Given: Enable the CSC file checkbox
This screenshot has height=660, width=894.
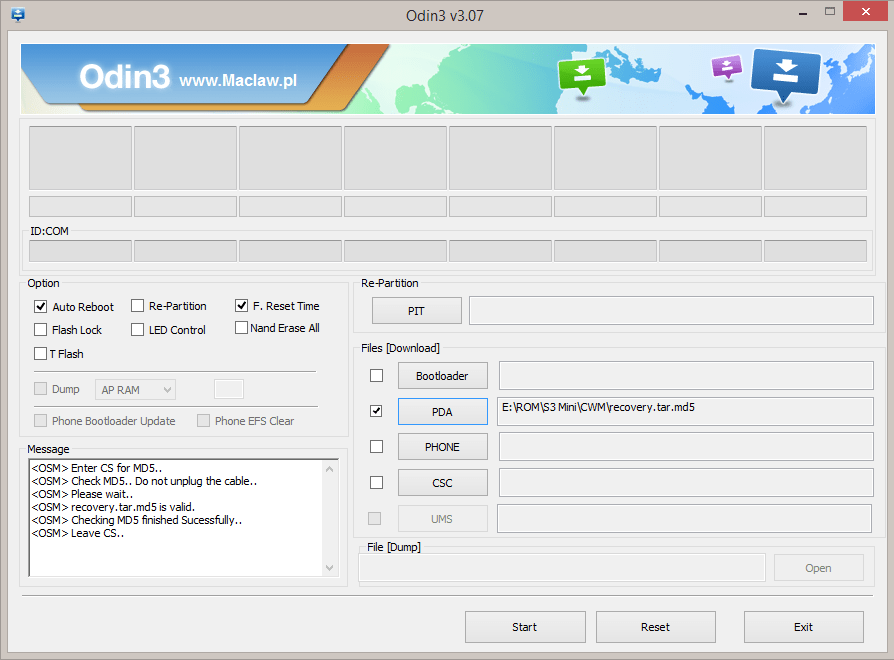Looking at the screenshot, I should [x=376, y=483].
